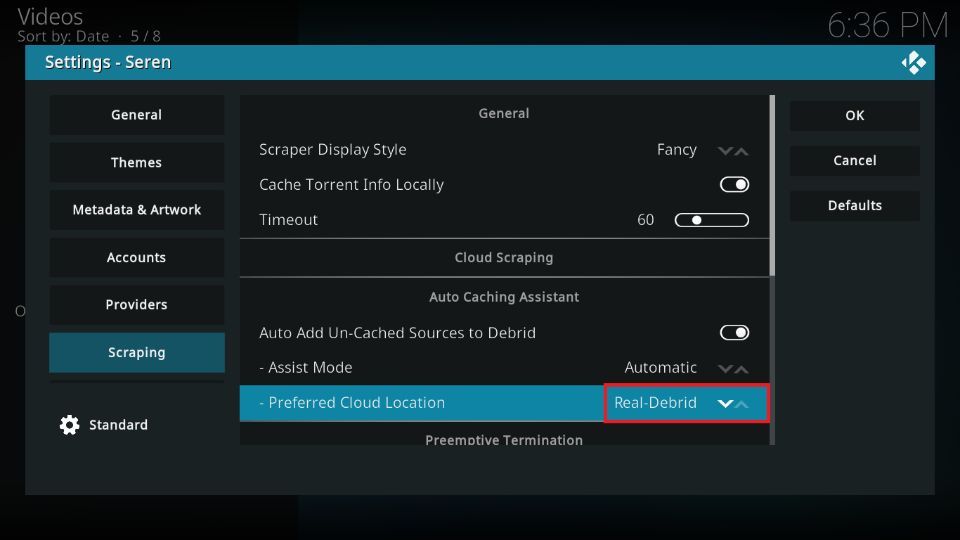Click the Videos heading

coord(50,17)
